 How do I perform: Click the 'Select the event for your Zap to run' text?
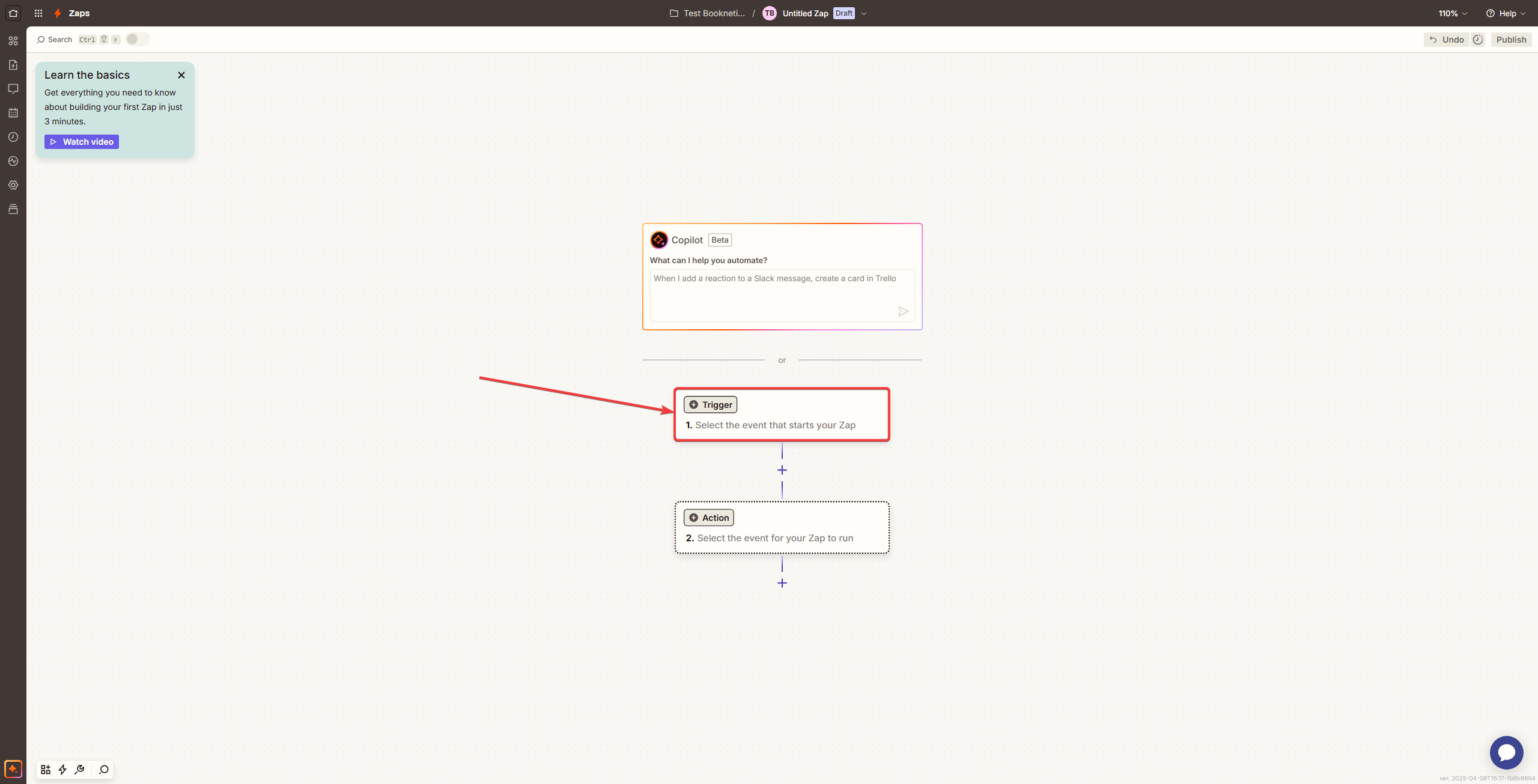[775, 538]
